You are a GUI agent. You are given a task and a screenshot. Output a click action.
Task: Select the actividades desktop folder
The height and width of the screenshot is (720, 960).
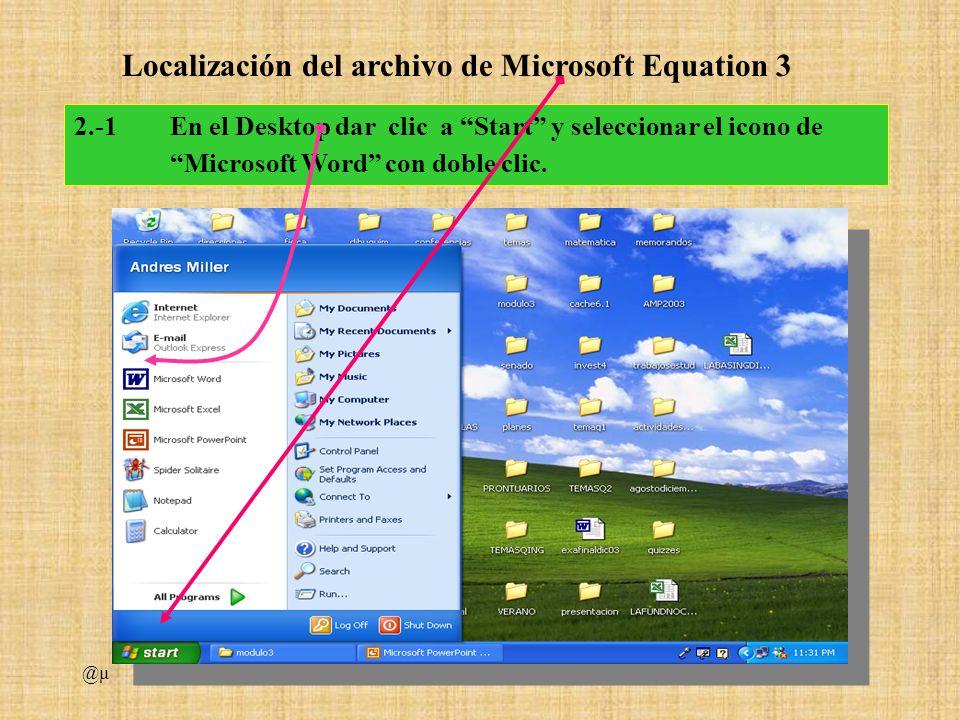[x=664, y=414]
